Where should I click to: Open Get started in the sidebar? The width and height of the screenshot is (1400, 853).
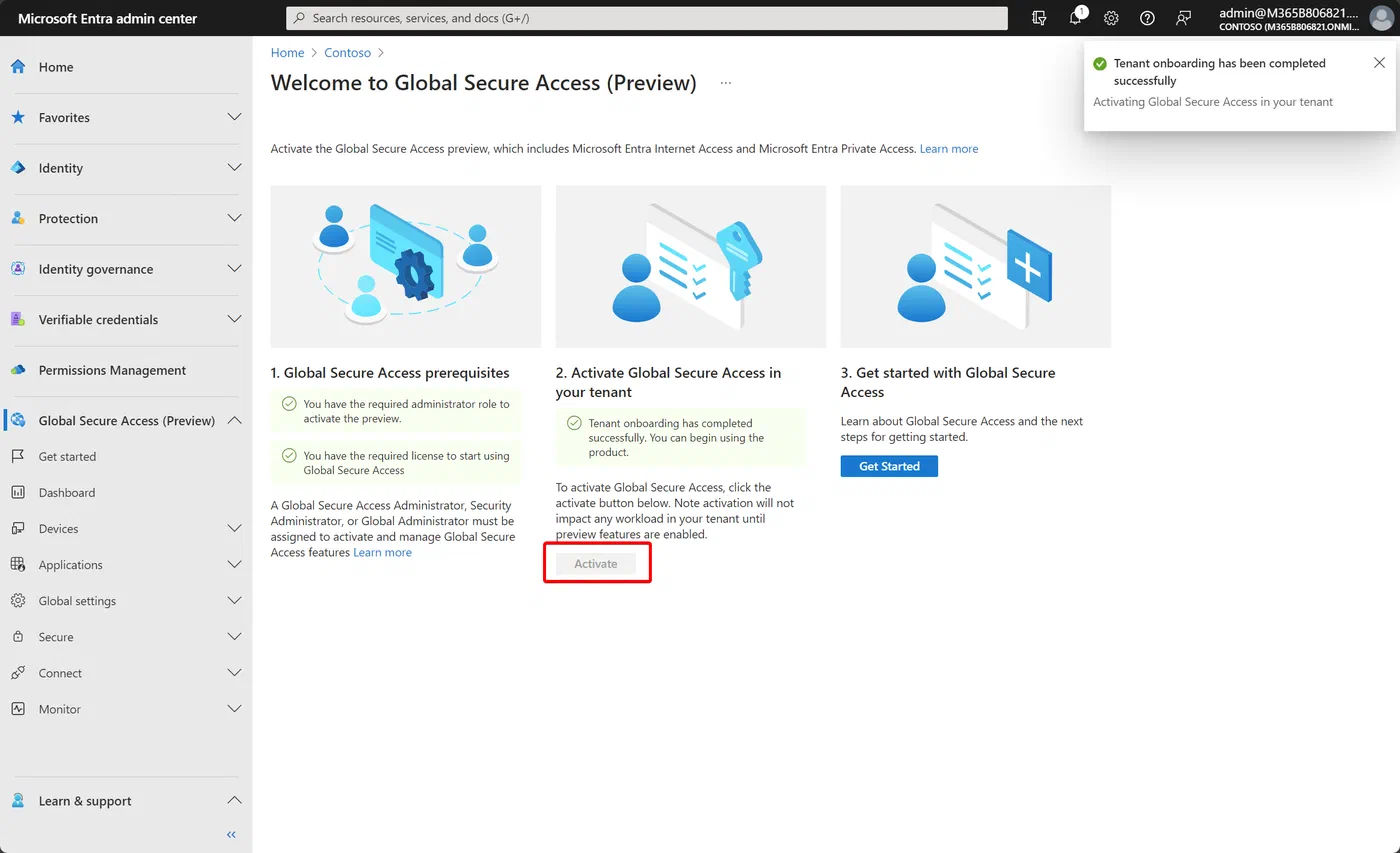(126, 456)
